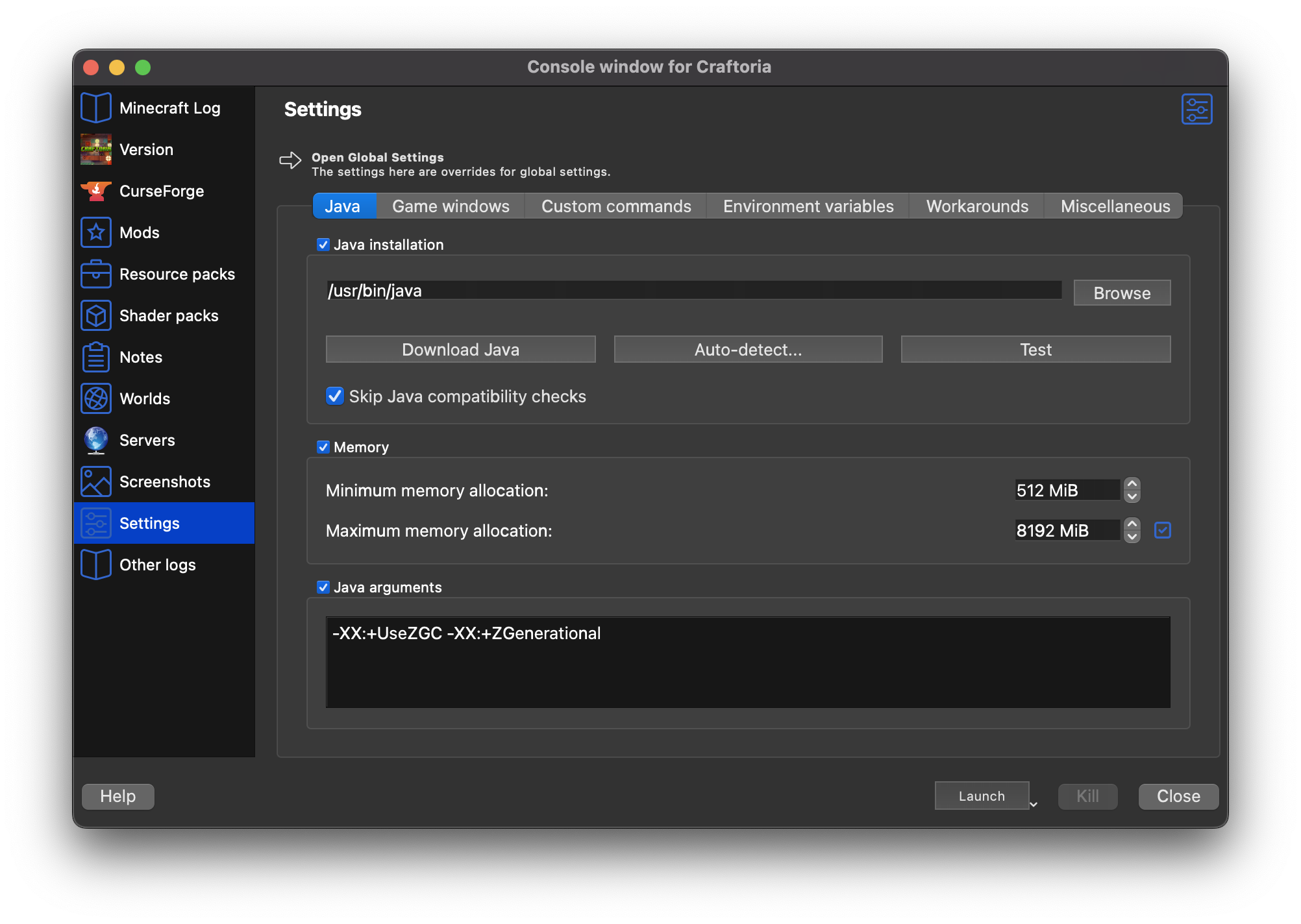Screen dimensions: 1301x924
Task: Open the Environment variables tab
Action: pyautogui.click(x=808, y=206)
